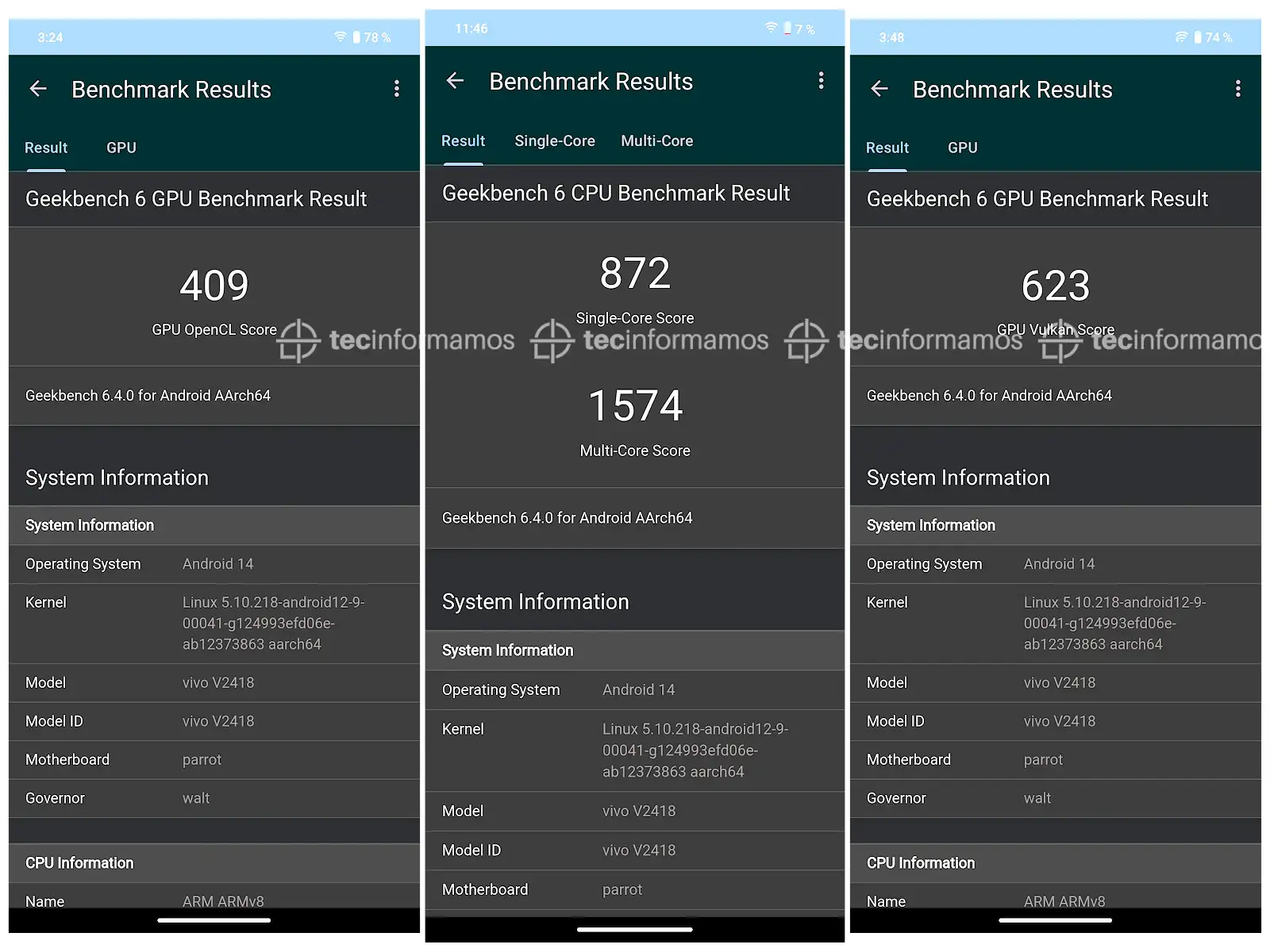Switch to the Single-Core tab

[555, 140]
